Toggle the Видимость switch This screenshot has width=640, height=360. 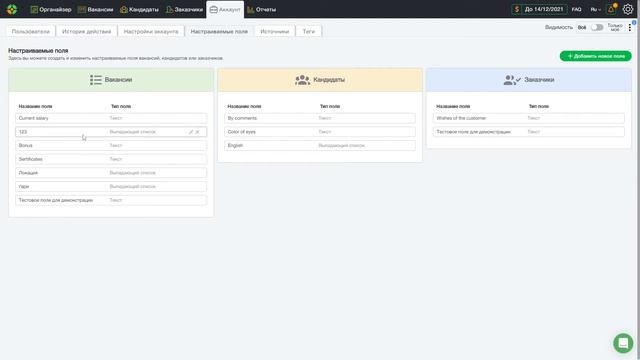tap(597, 27)
